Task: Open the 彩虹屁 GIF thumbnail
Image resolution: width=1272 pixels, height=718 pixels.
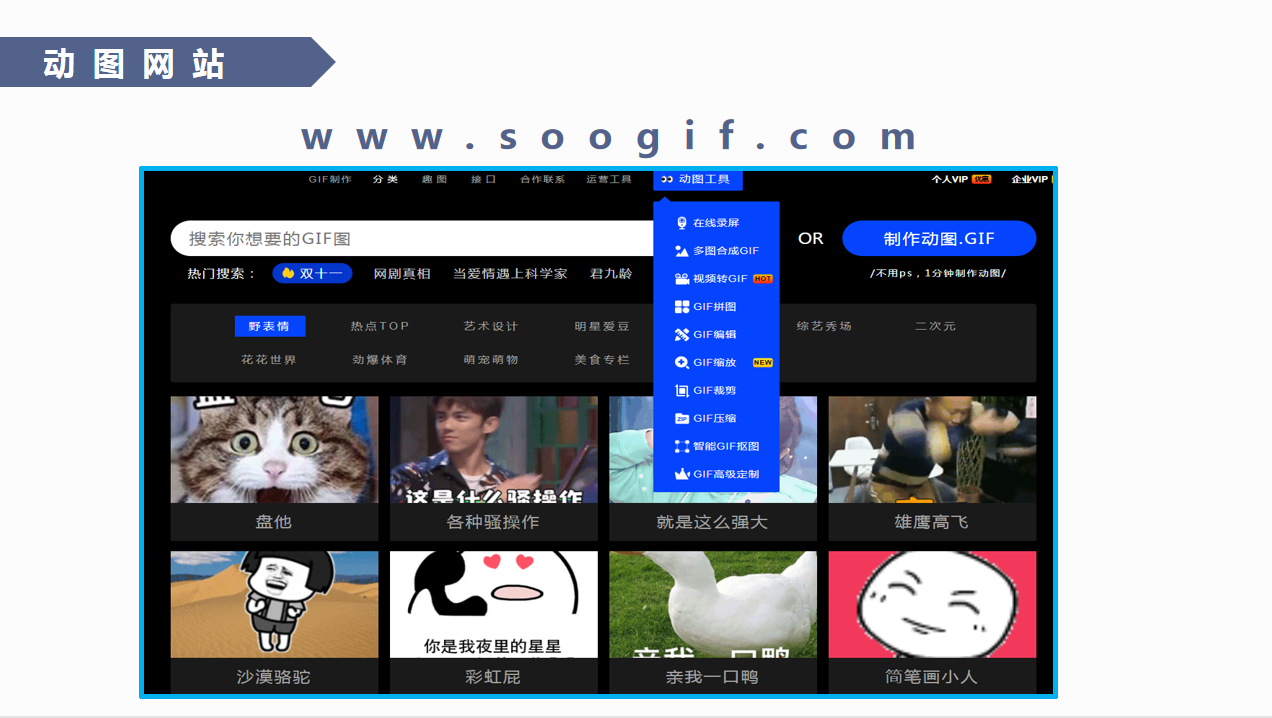Action: tap(493, 603)
